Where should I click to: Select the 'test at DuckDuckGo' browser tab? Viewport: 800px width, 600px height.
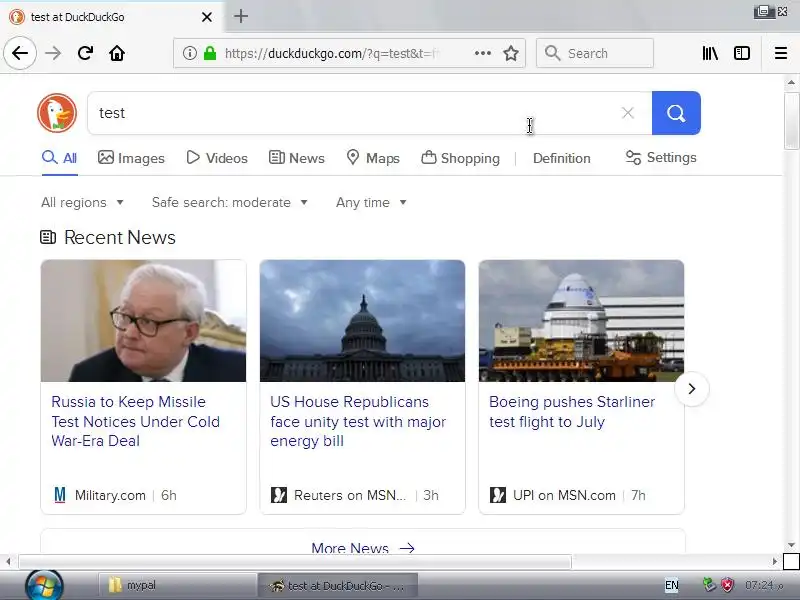click(x=112, y=17)
